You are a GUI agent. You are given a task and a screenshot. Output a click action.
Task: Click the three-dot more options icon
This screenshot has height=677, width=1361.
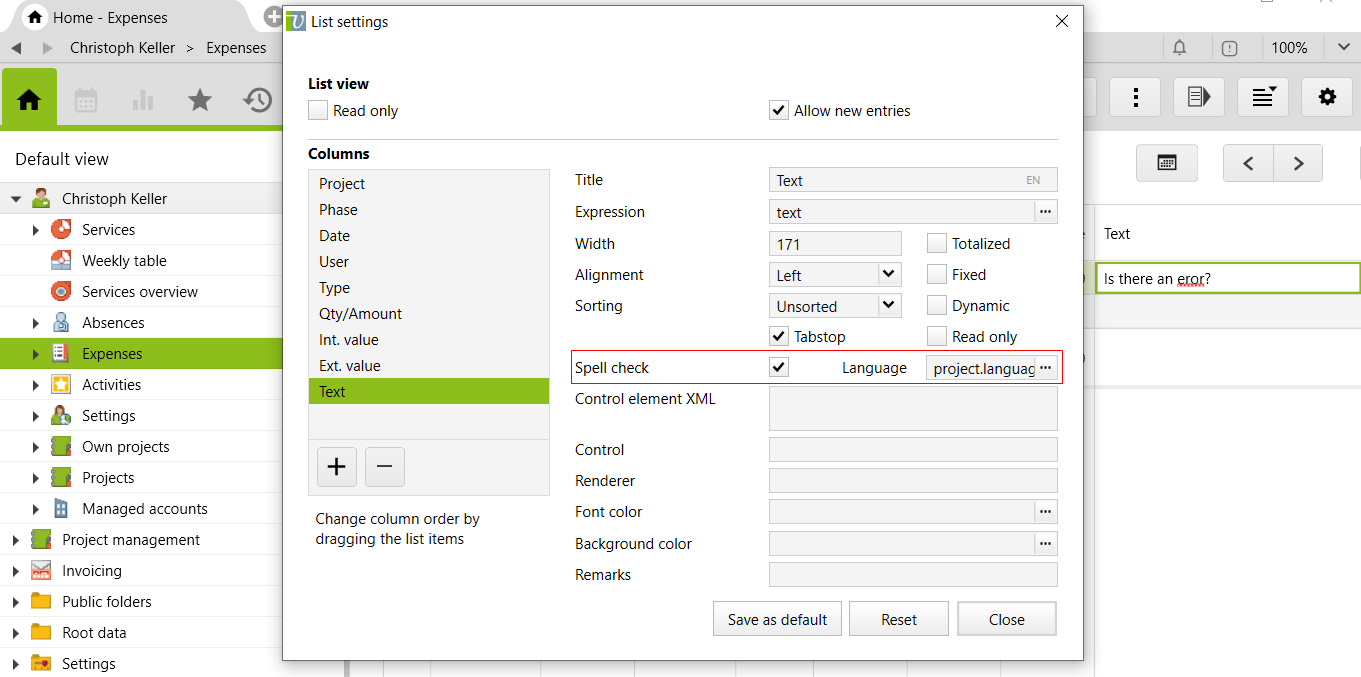click(x=1136, y=97)
